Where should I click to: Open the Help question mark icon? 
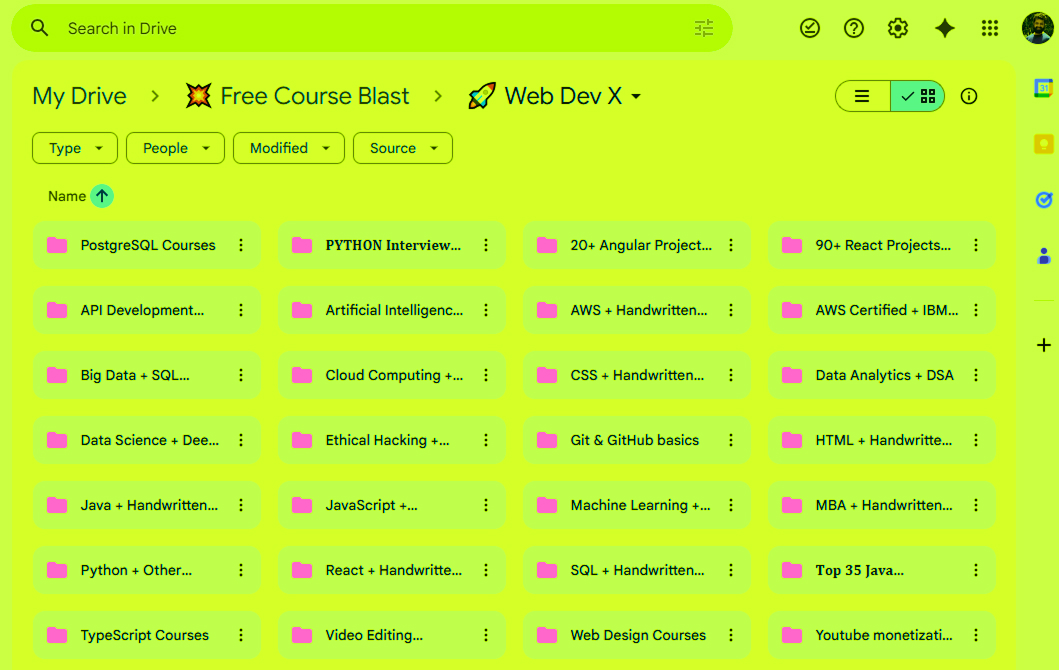click(854, 28)
